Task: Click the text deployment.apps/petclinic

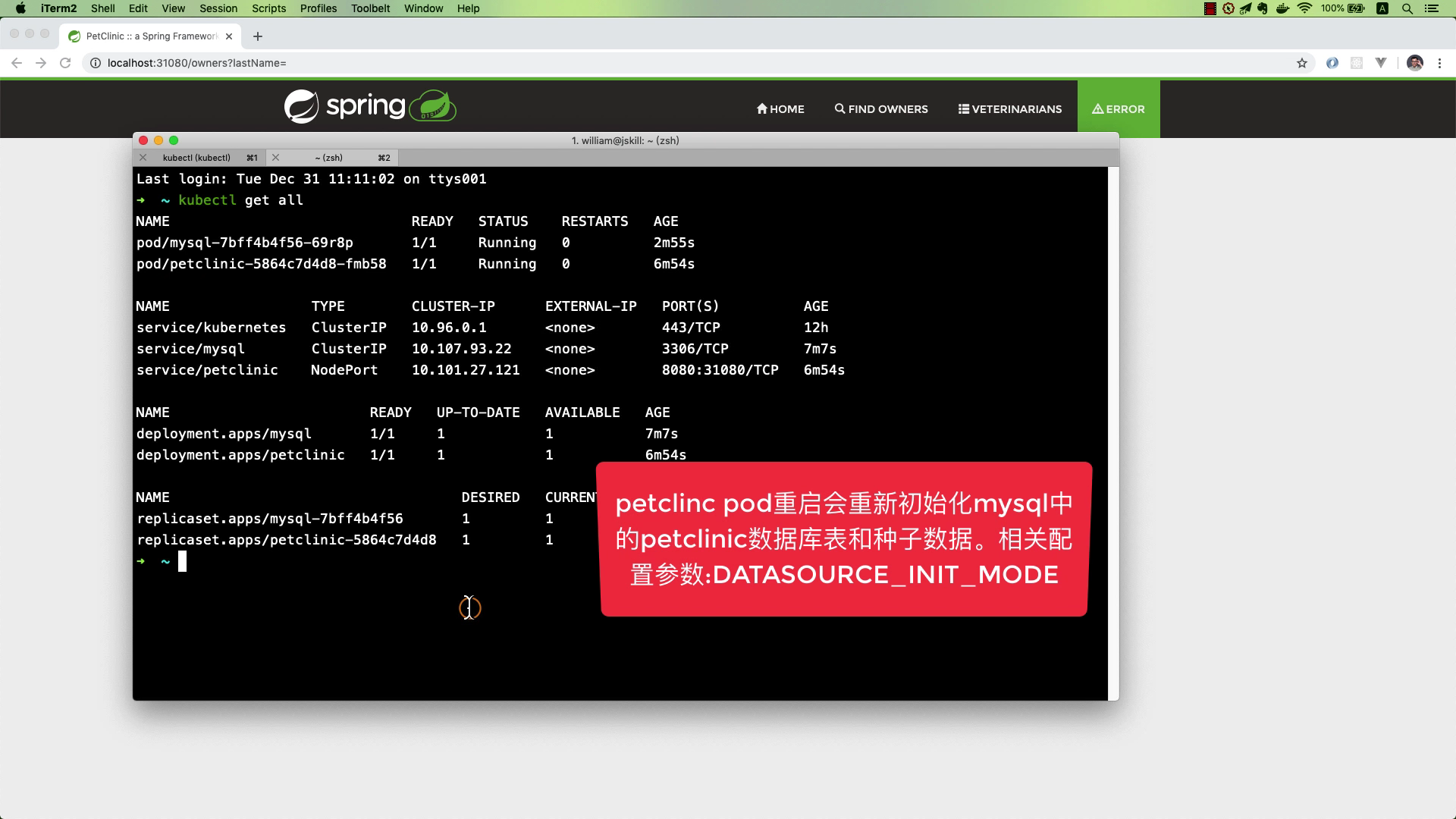Action: 240,455
